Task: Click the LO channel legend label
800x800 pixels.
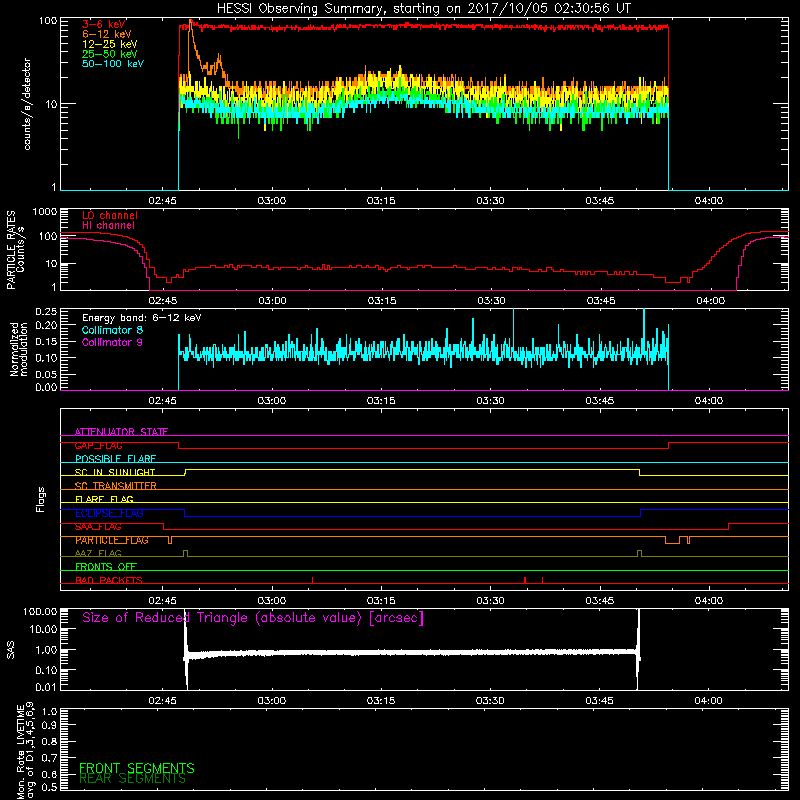Action: click(109, 215)
